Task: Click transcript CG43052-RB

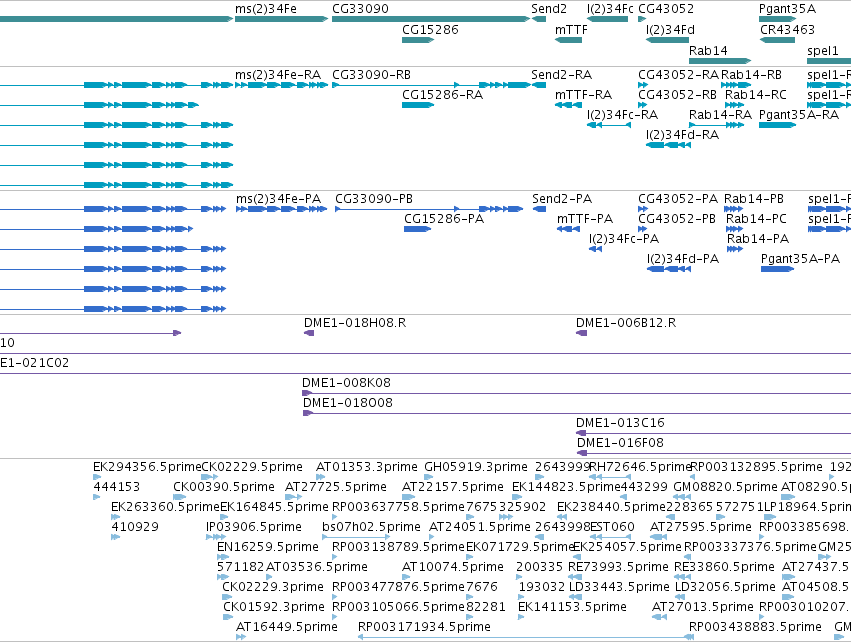Action: point(677,95)
